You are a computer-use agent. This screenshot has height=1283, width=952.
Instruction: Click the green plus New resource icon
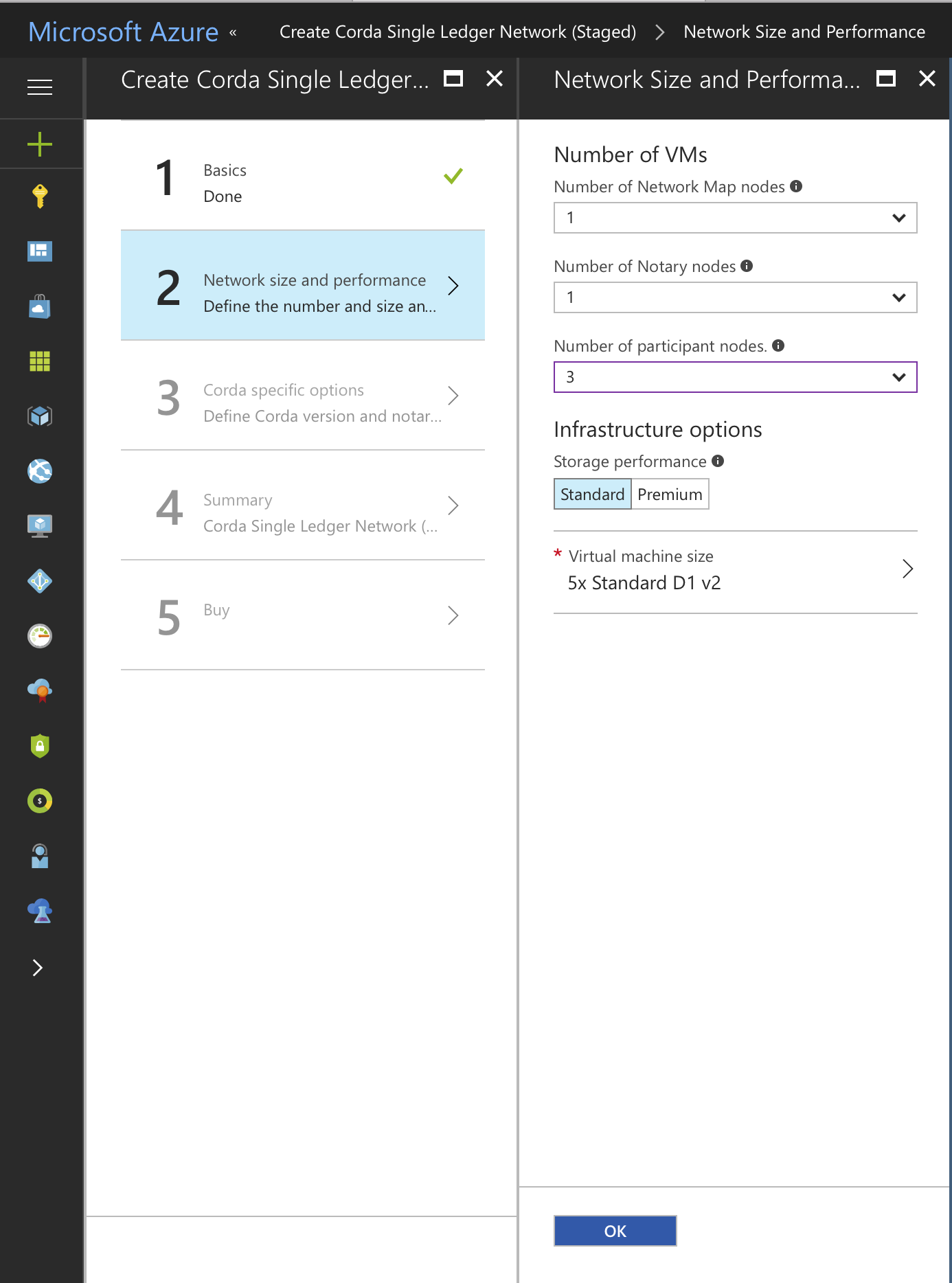(40, 144)
